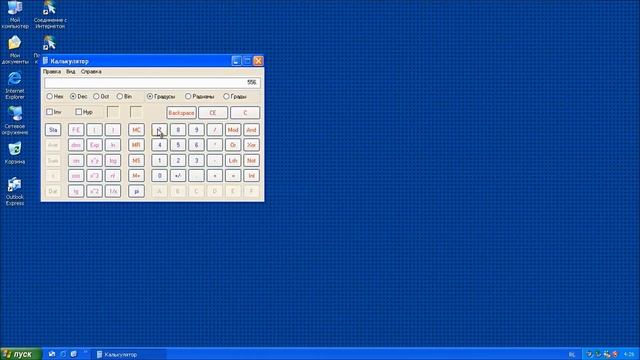640x360 pixels.
Task: Click the Lsh shift button
Action: pos(233,160)
